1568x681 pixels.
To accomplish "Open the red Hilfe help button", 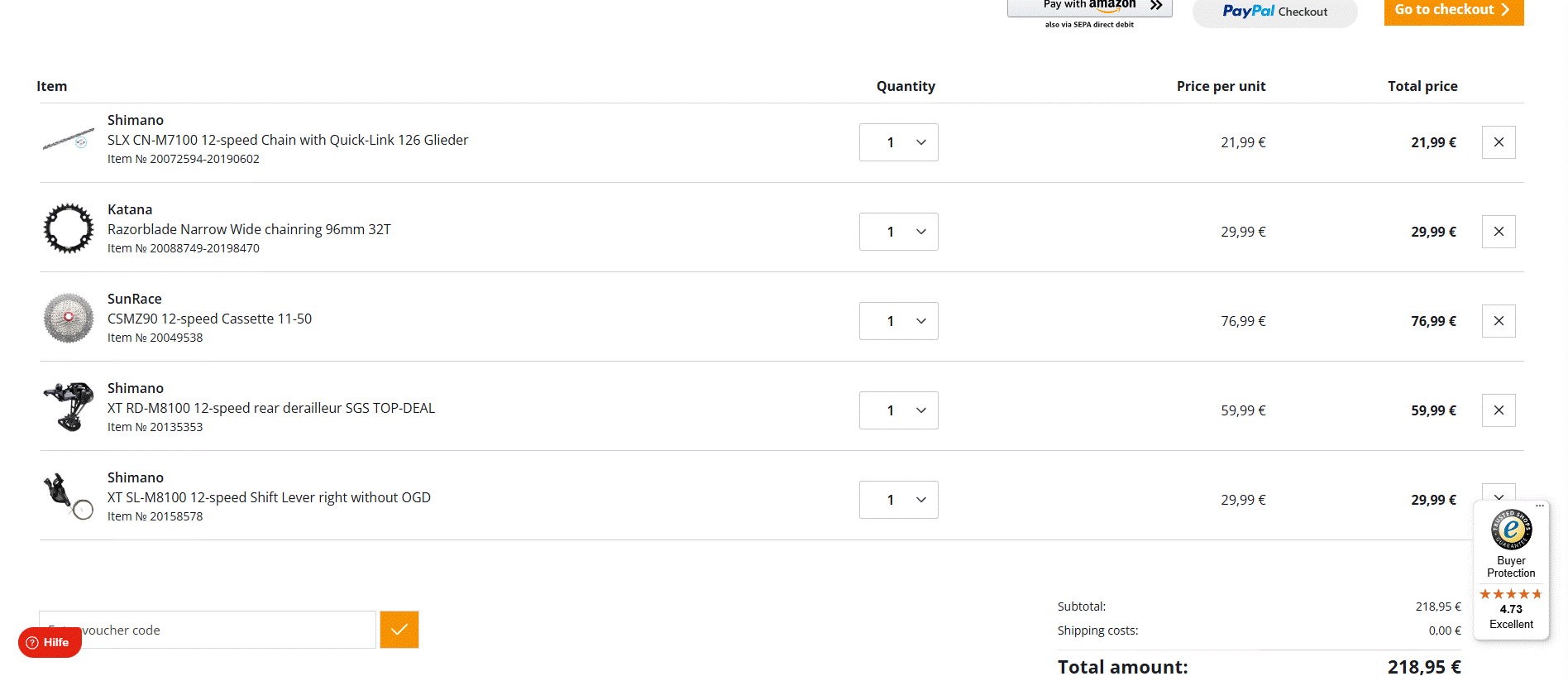I will click(x=50, y=642).
